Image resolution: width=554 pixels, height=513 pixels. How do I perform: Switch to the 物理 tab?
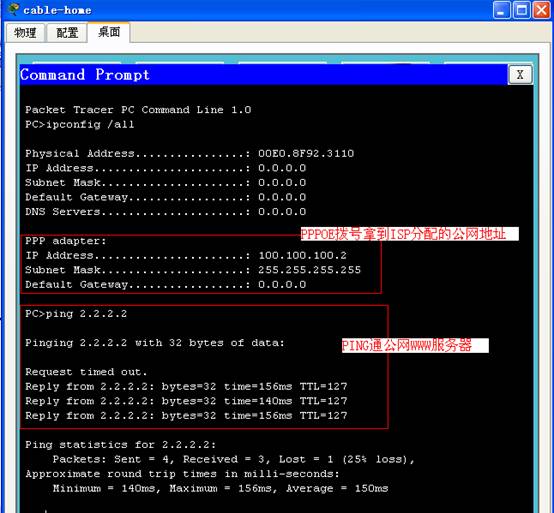(25, 33)
